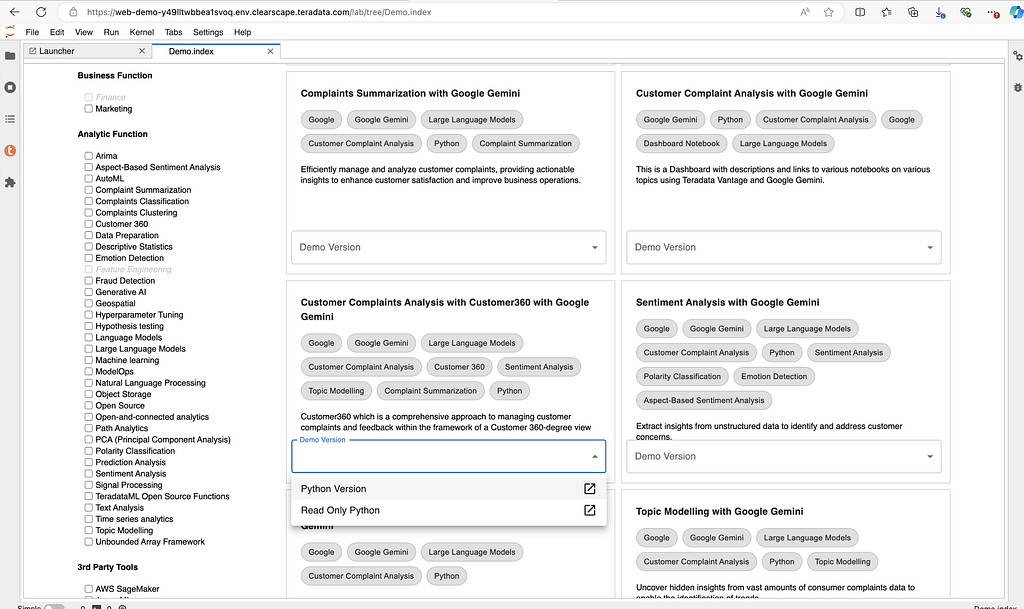The width and height of the screenshot is (1024, 609).
Task: Close the Launcher tab
Action: click(142, 51)
